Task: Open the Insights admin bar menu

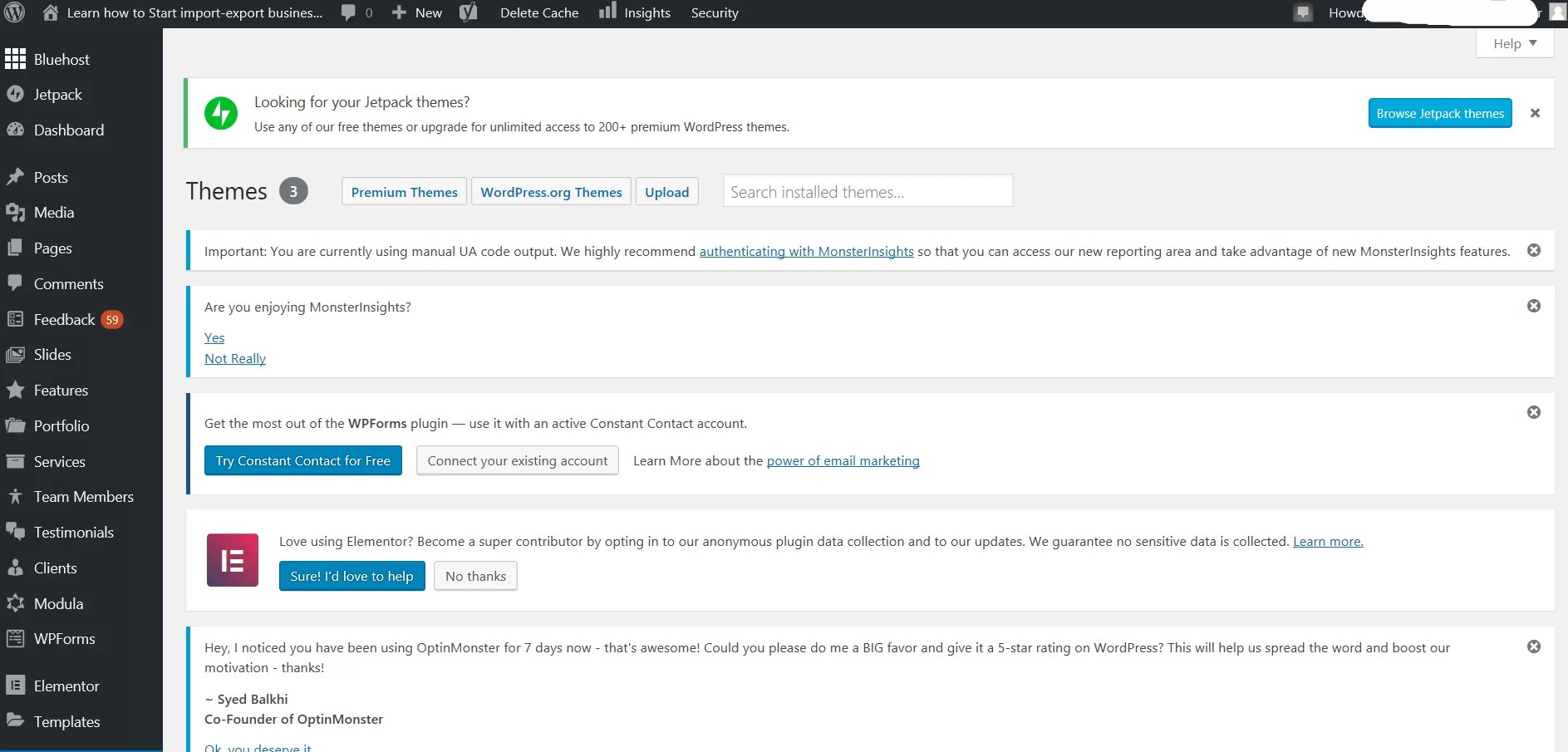Action: (635, 12)
